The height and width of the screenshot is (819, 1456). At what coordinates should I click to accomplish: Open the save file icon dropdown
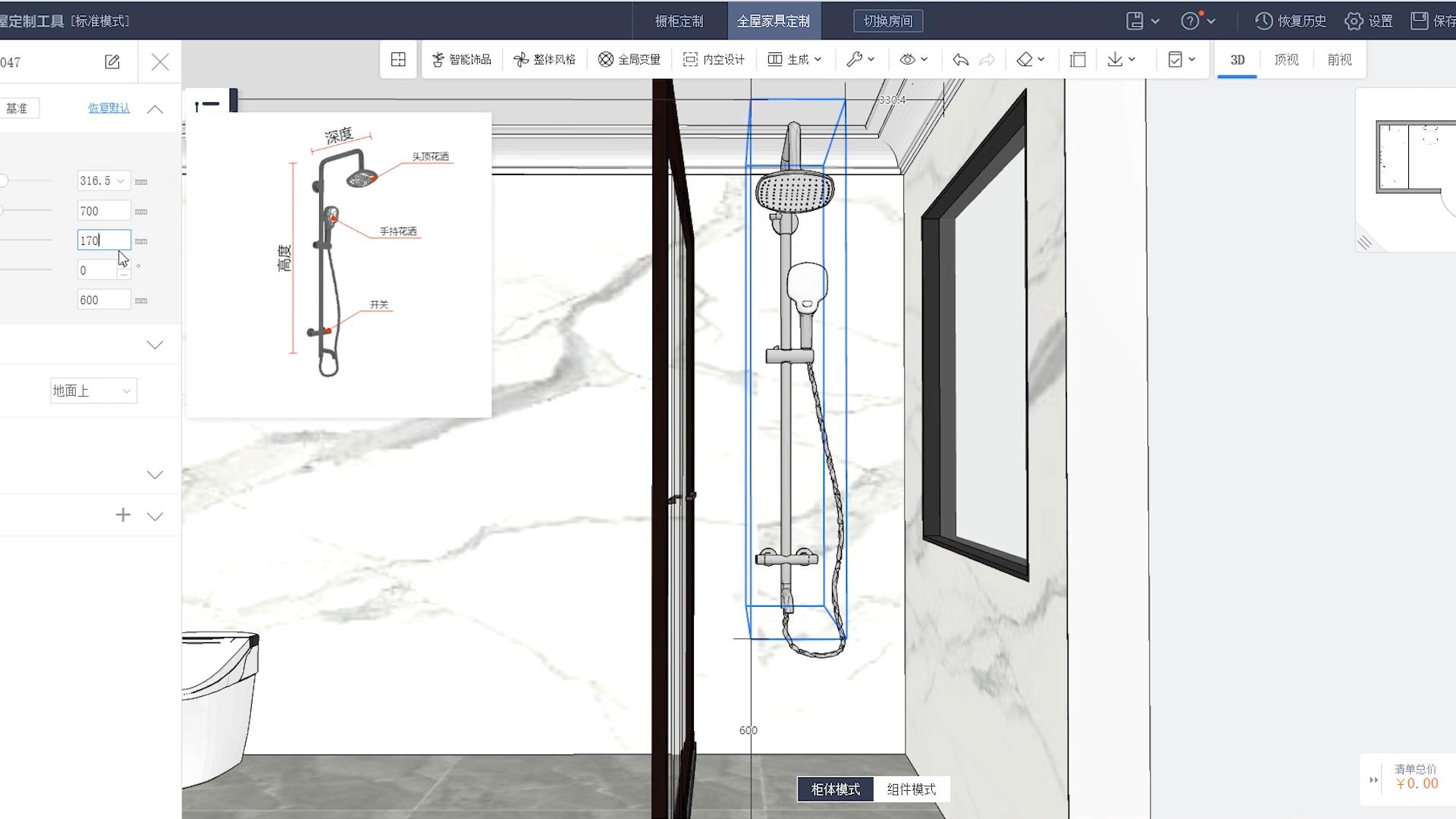(x=1143, y=20)
